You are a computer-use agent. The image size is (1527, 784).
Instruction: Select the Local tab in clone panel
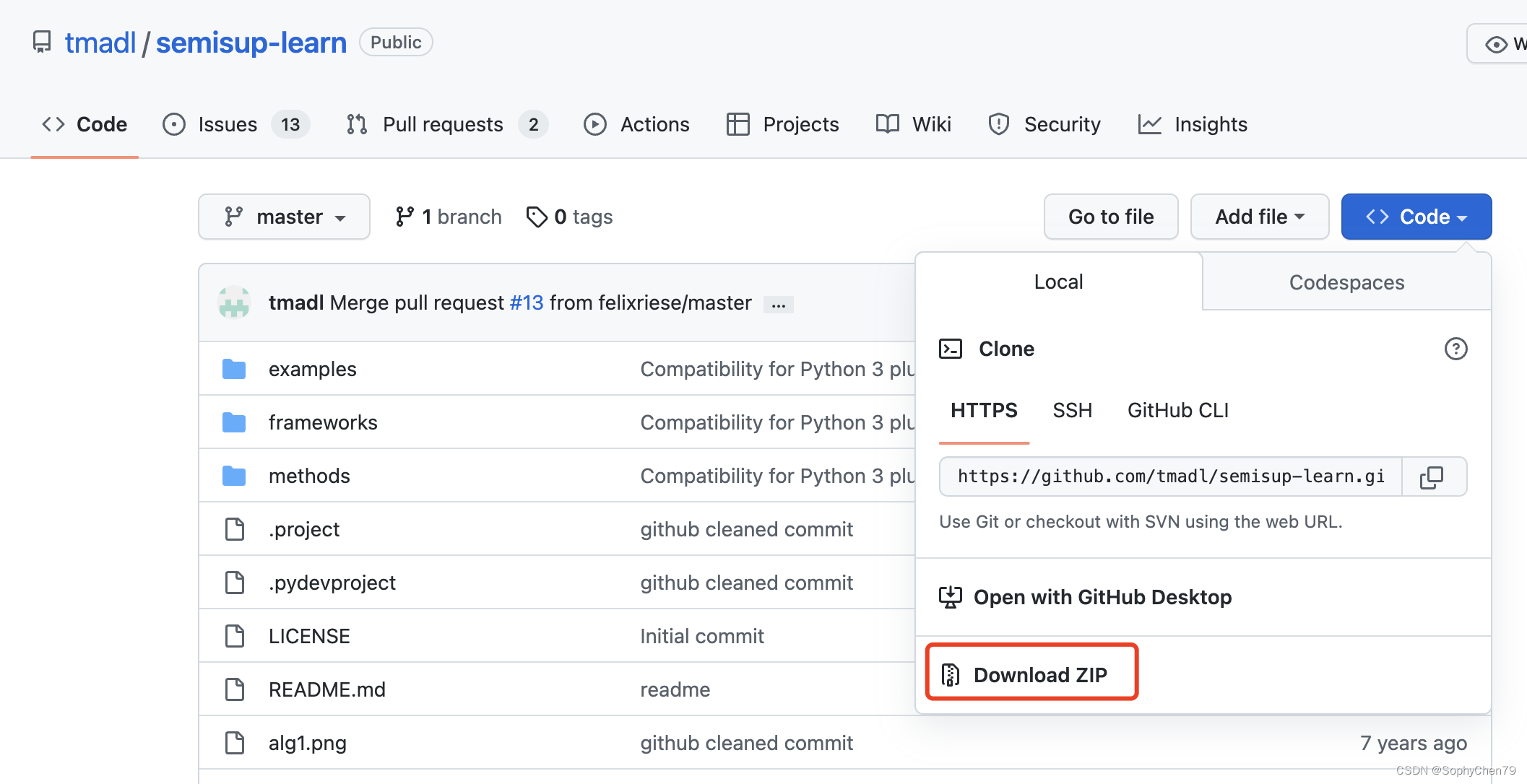click(1059, 282)
